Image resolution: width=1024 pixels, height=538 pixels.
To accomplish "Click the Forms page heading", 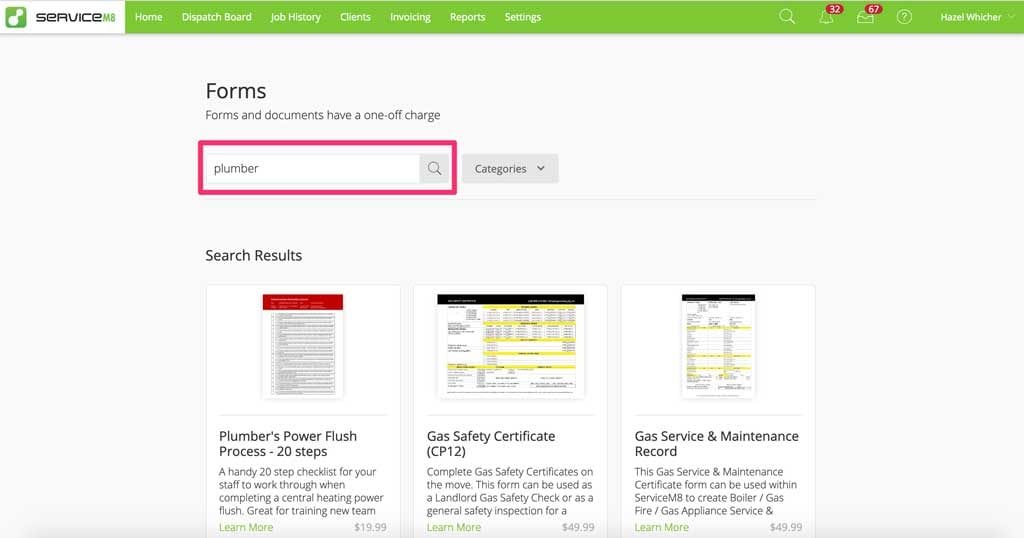I will (236, 91).
